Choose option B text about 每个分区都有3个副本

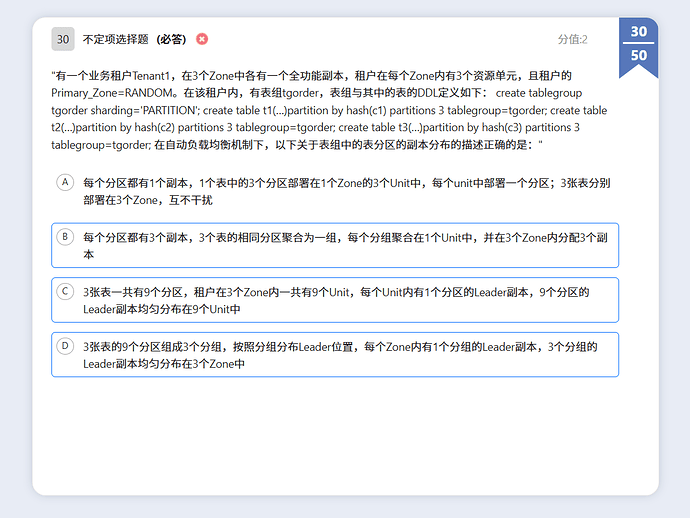coord(346,245)
